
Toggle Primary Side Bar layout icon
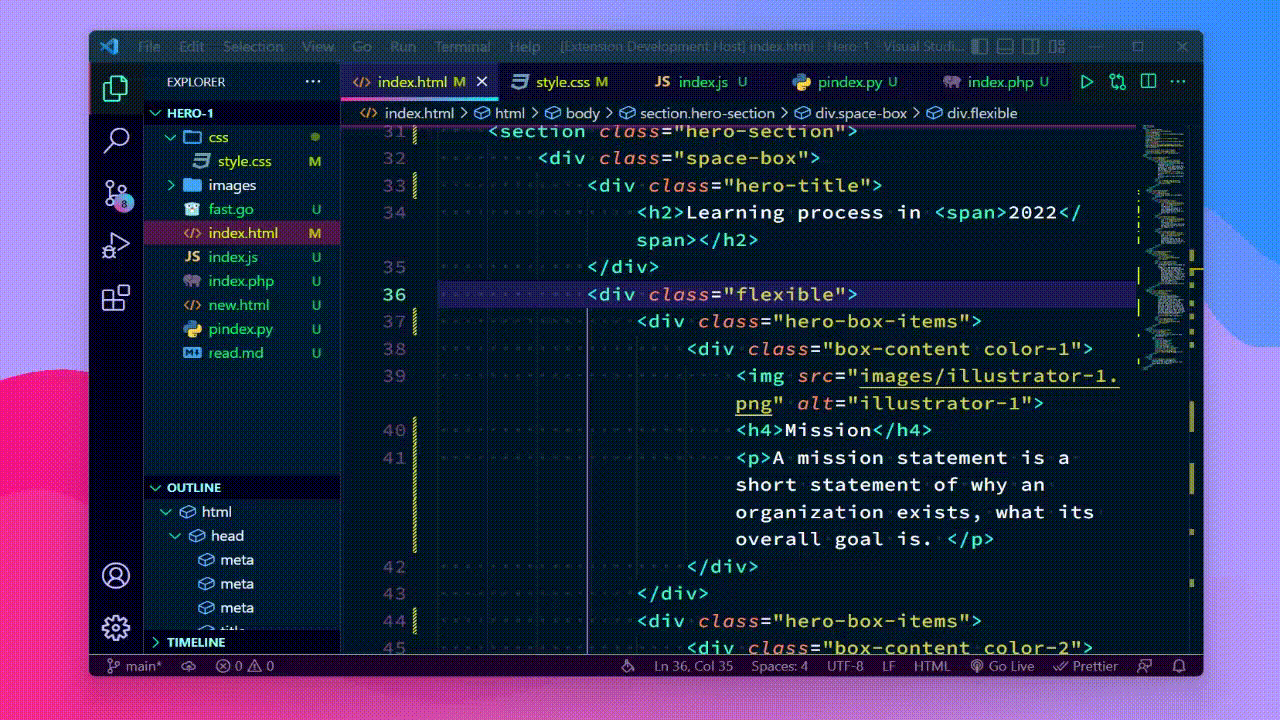click(980, 47)
